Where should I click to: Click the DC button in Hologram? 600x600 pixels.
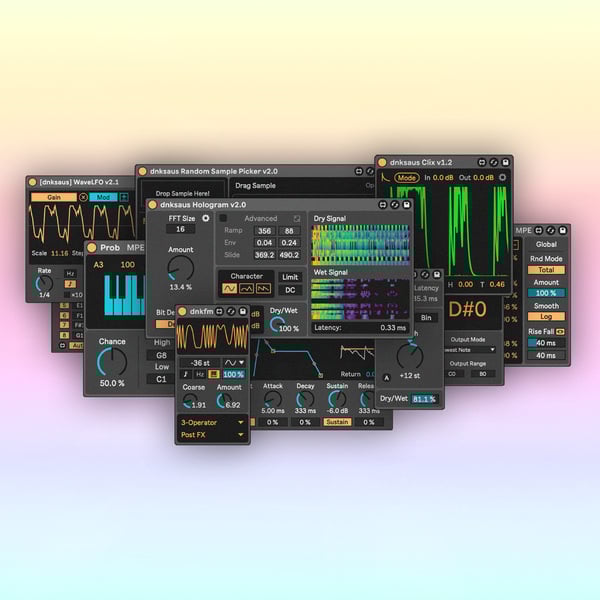[x=290, y=290]
